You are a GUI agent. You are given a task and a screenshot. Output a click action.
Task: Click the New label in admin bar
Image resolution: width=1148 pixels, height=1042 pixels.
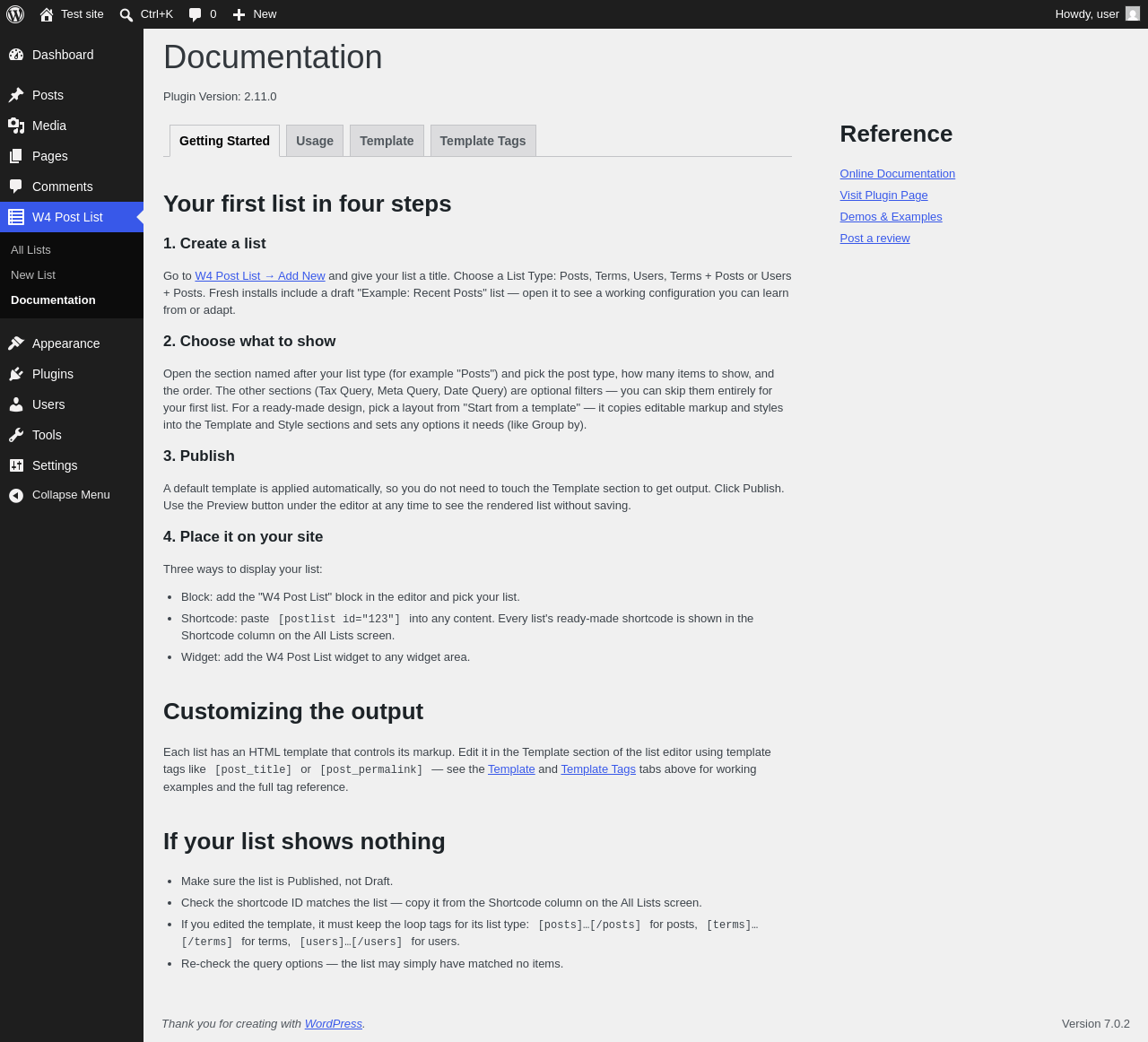point(265,14)
